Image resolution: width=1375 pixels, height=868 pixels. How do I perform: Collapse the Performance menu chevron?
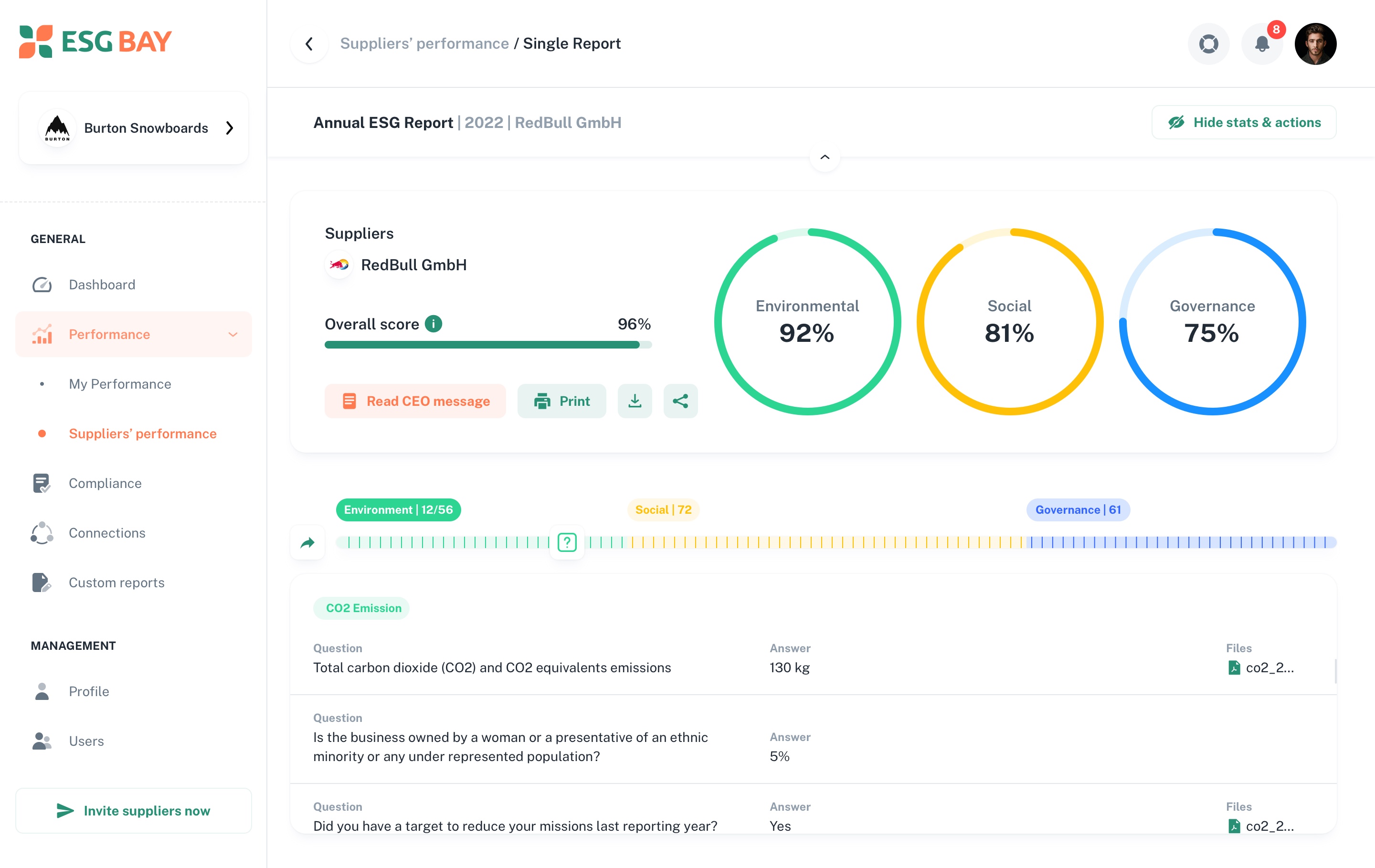pos(233,335)
